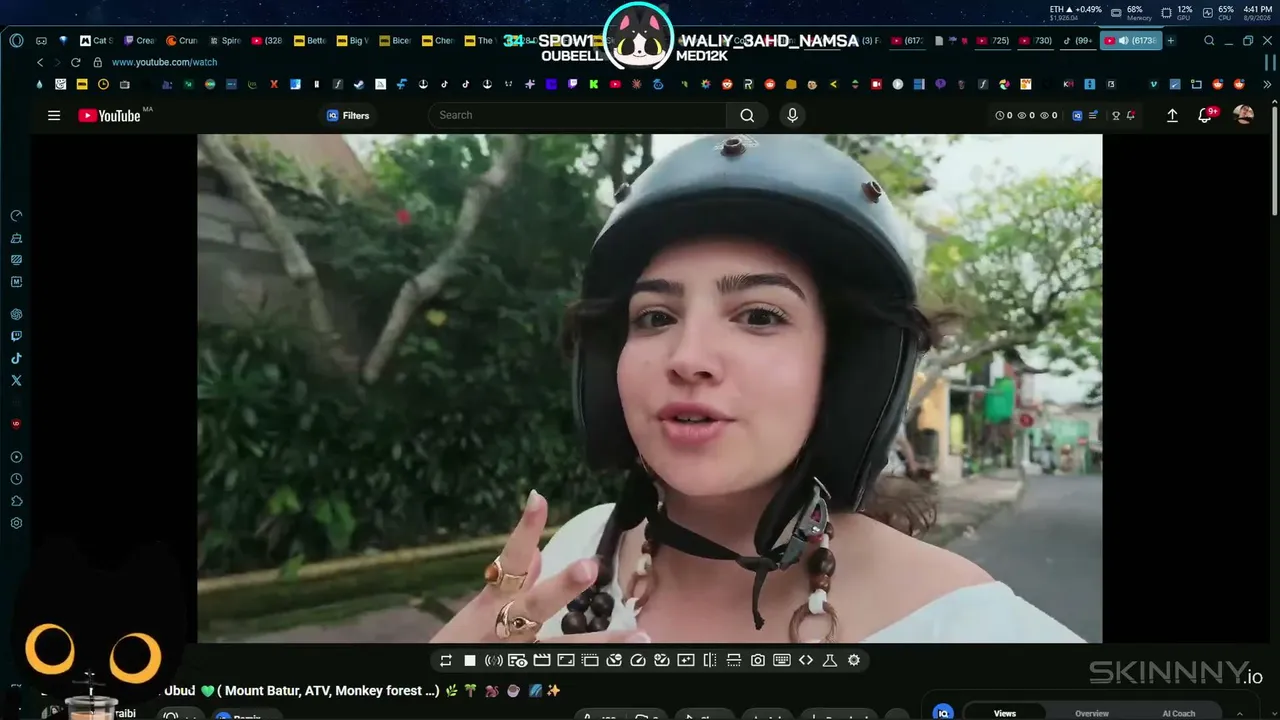Image resolution: width=1280 pixels, height=720 pixels.
Task: Open the keyboard shortcuts icon
Action: click(x=782, y=660)
